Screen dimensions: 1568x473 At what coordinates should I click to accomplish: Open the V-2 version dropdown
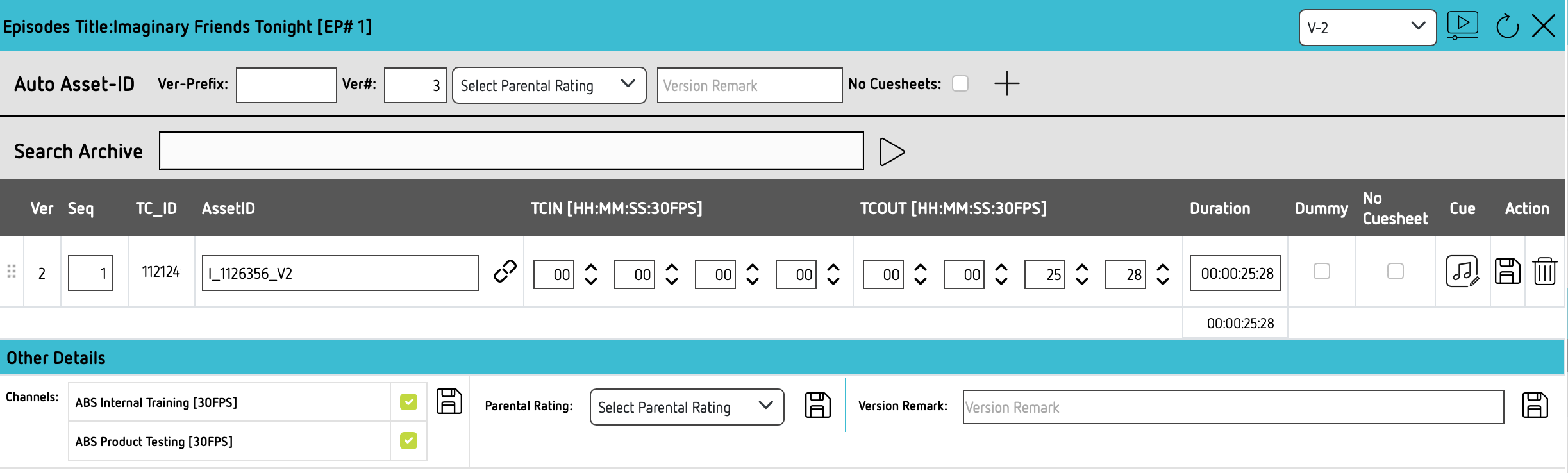(x=1367, y=28)
